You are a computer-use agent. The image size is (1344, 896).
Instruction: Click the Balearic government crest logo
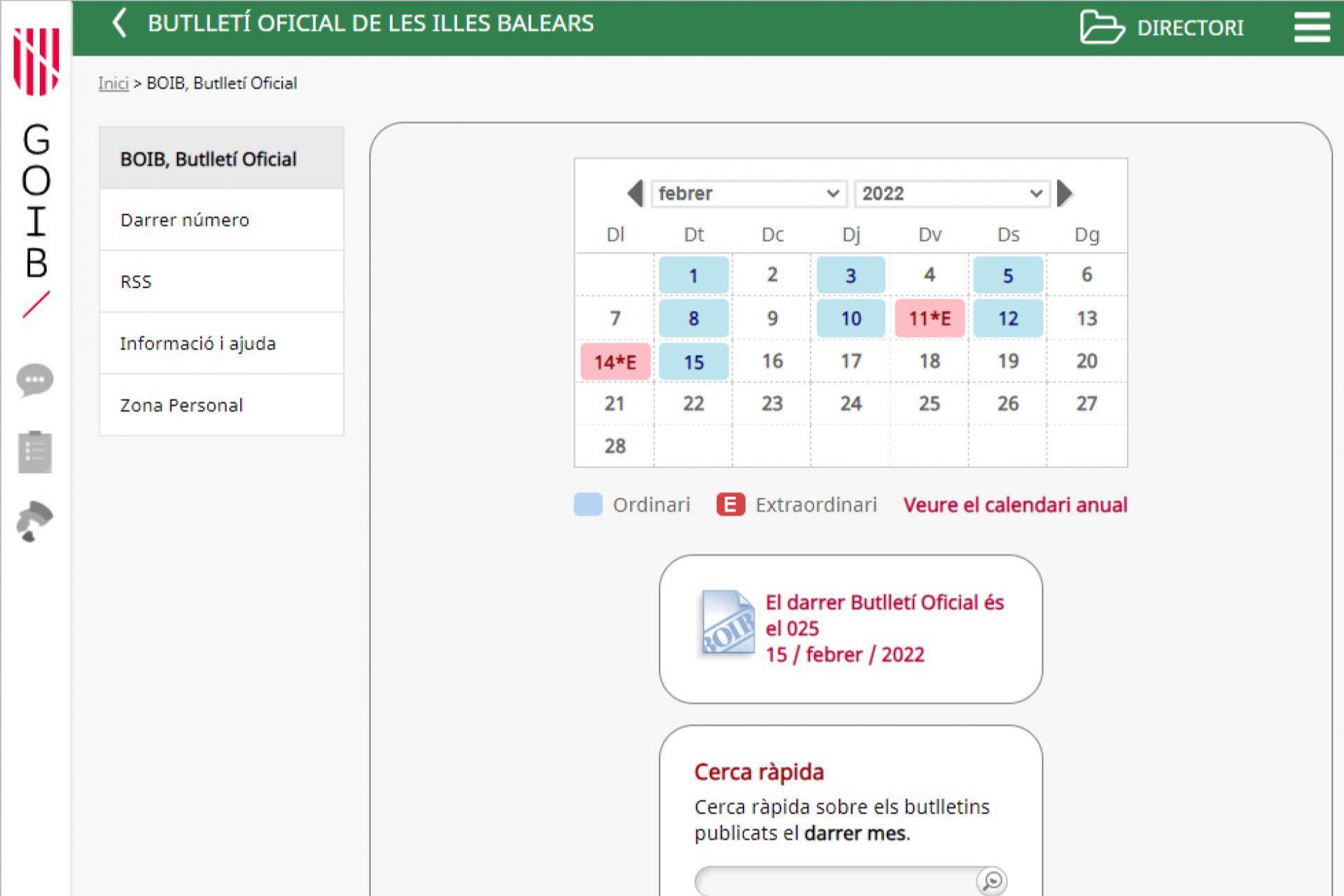point(36,61)
